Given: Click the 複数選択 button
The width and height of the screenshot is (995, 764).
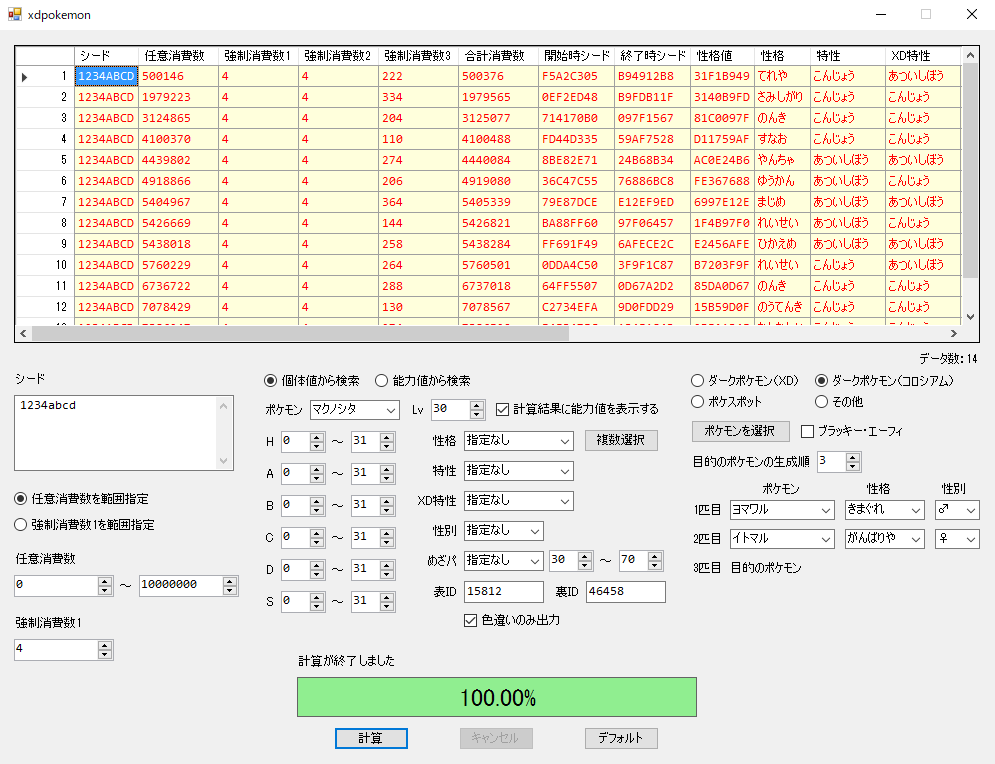Looking at the screenshot, I should [x=621, y=440].
